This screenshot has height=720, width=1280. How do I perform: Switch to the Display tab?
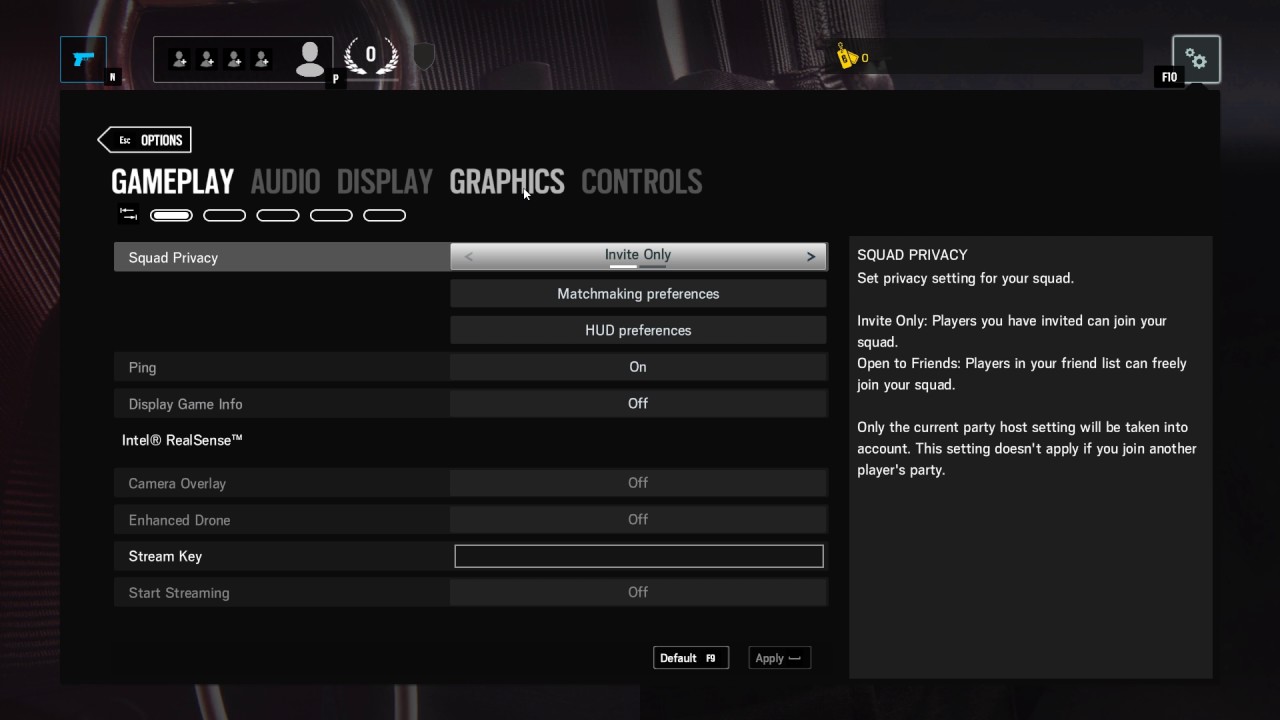[385, 181]
